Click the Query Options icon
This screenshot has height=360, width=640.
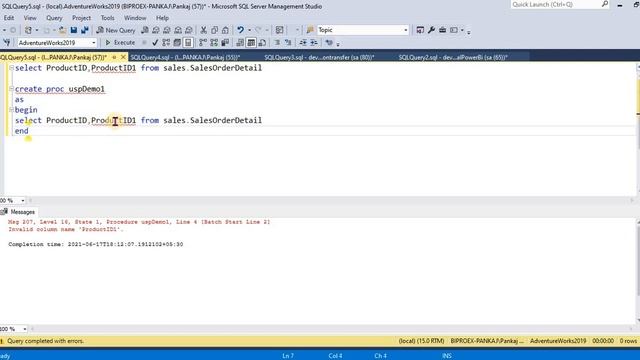[x=177, y=42]
